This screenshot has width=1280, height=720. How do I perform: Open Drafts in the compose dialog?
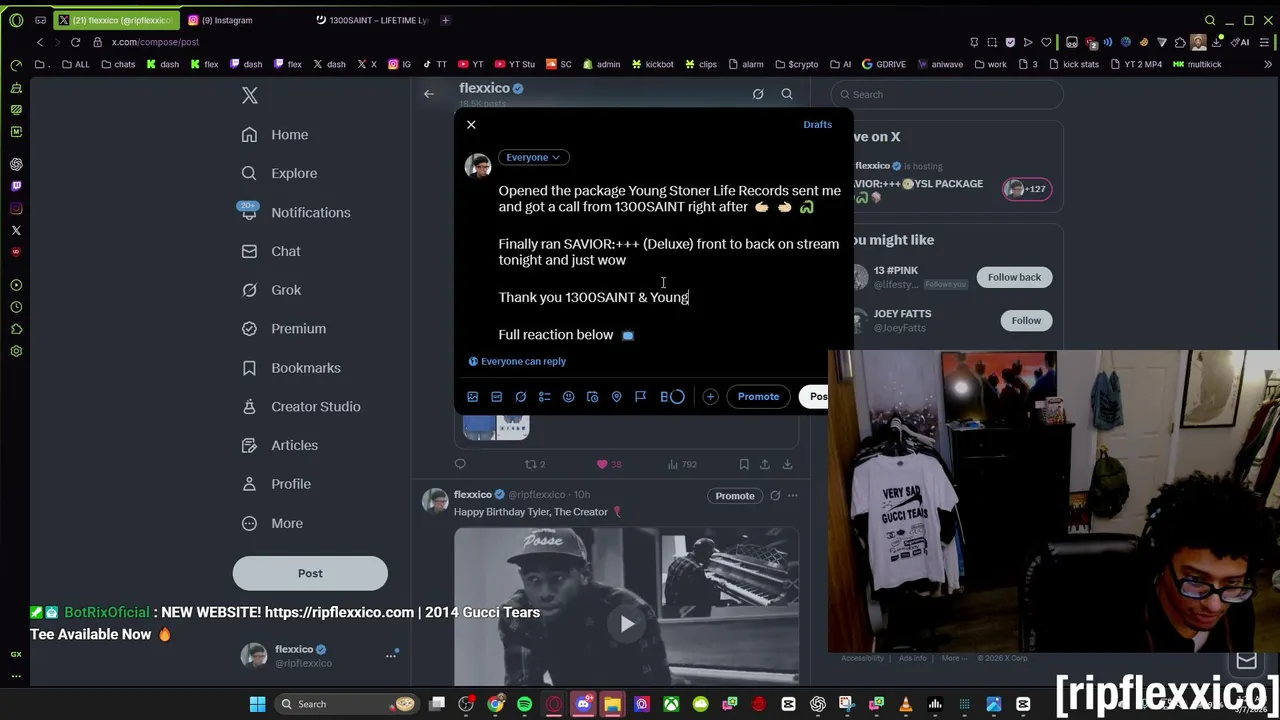coord(817,125)
